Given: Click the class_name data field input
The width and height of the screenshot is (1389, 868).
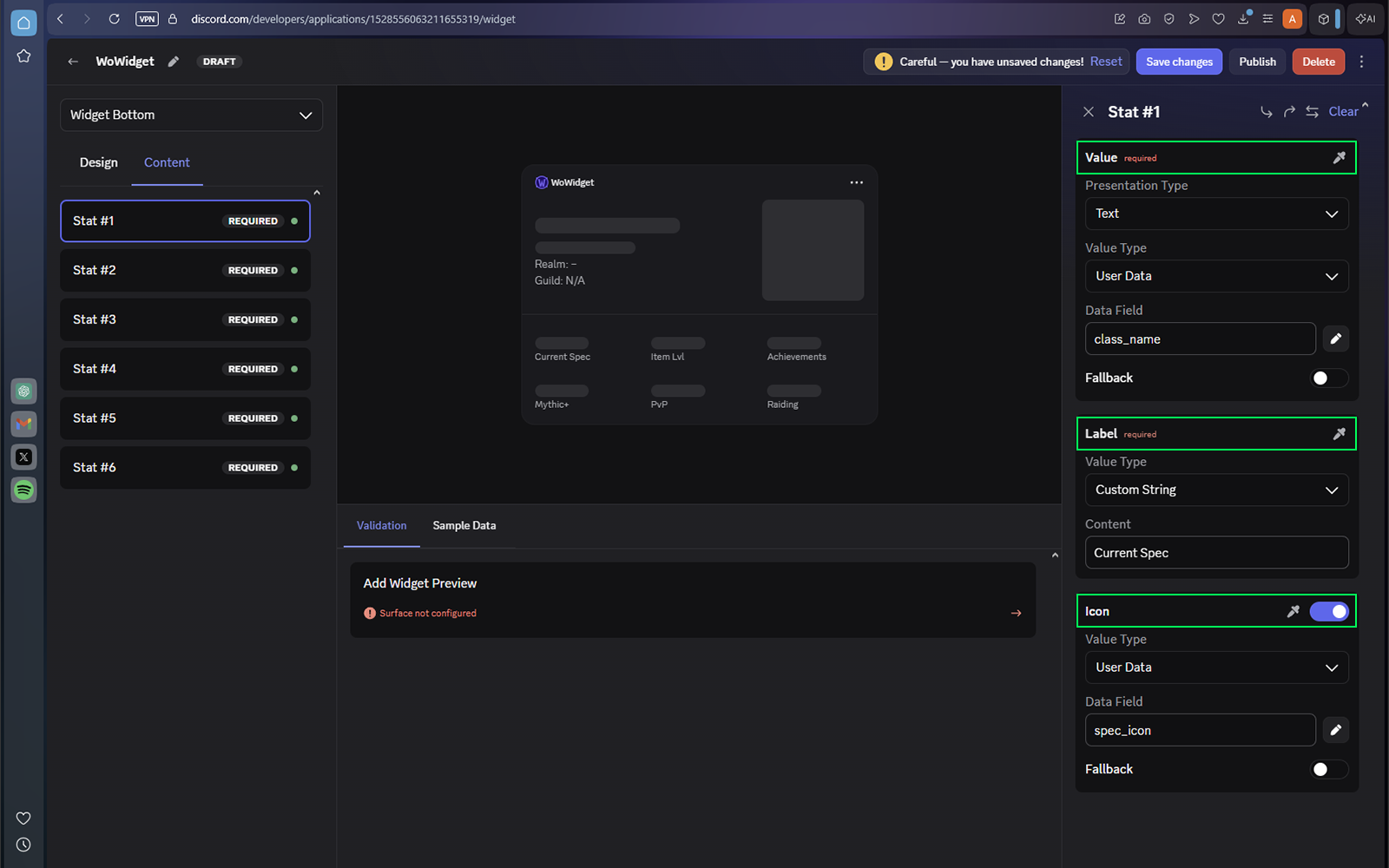Looking at the screenshot, I should coord(1200,339).
